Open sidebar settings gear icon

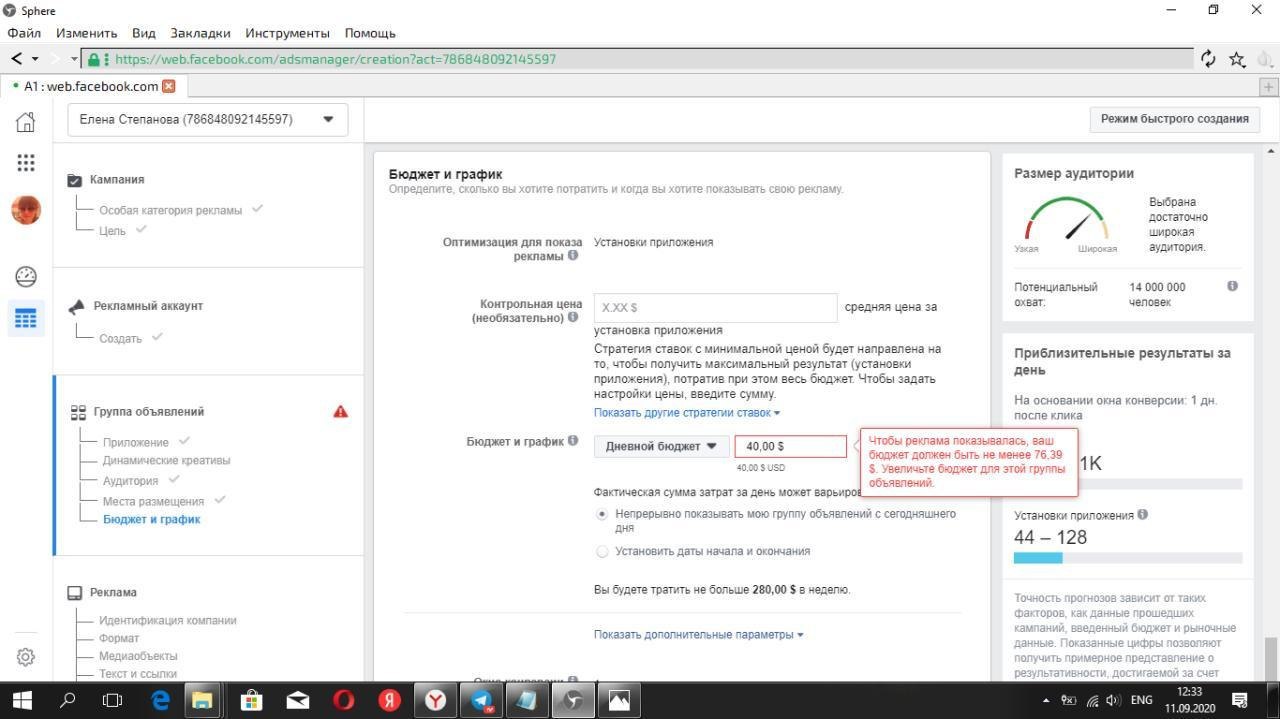point(26,657)
